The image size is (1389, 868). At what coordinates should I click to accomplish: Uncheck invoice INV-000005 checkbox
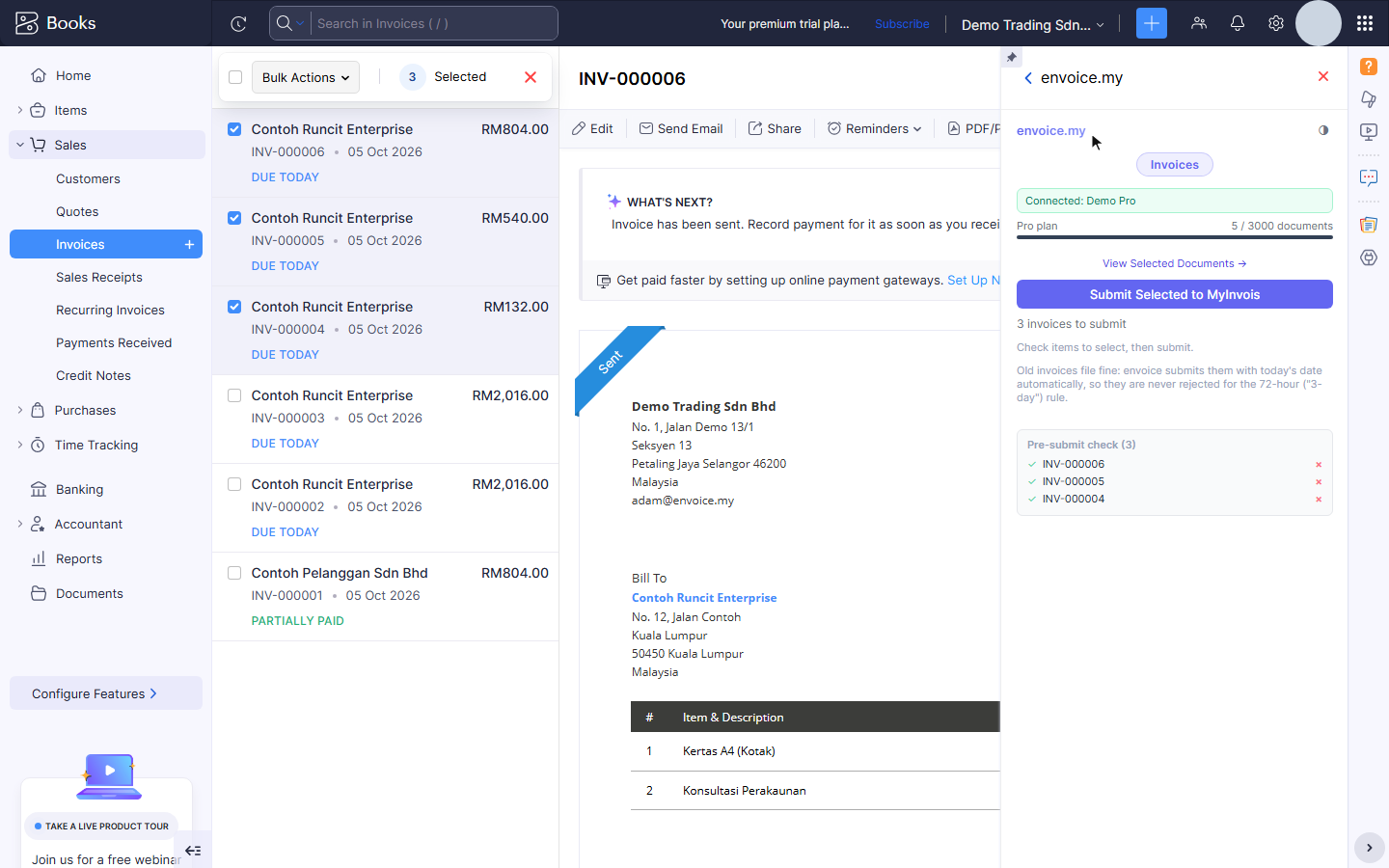234,218
